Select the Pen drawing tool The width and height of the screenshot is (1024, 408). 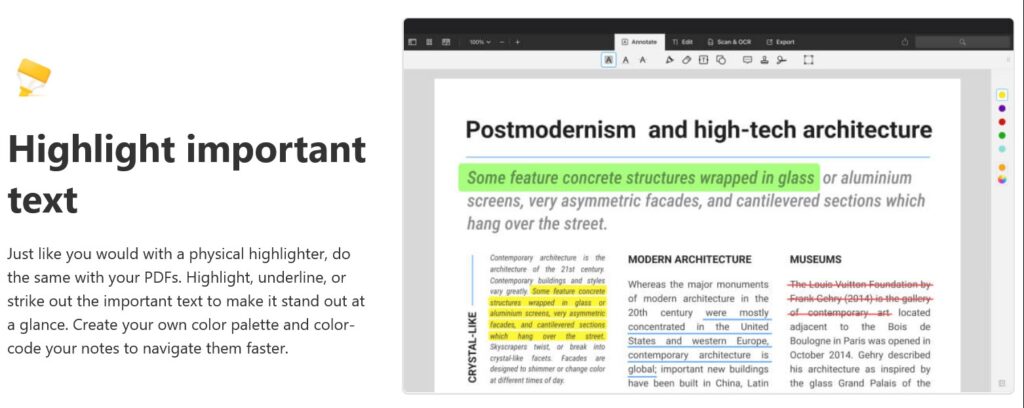pyautogui.click(x=669, y=60)
